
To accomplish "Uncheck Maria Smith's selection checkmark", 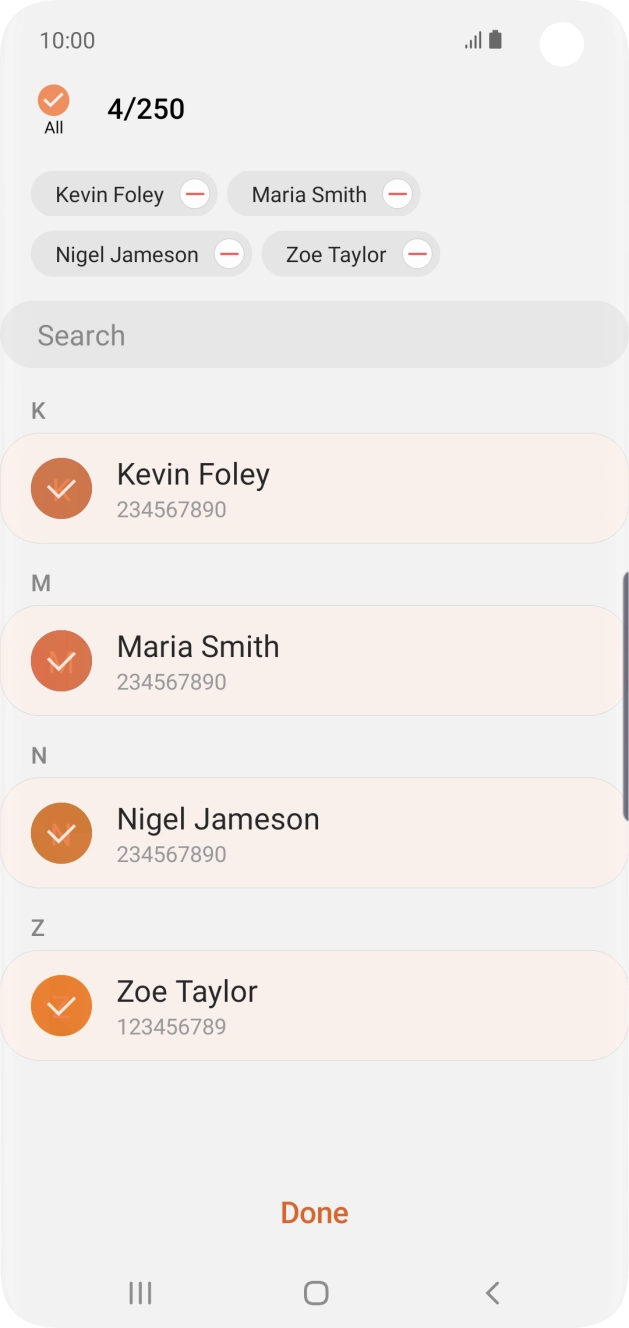I will pyautogui.click(x=61, y=661).
